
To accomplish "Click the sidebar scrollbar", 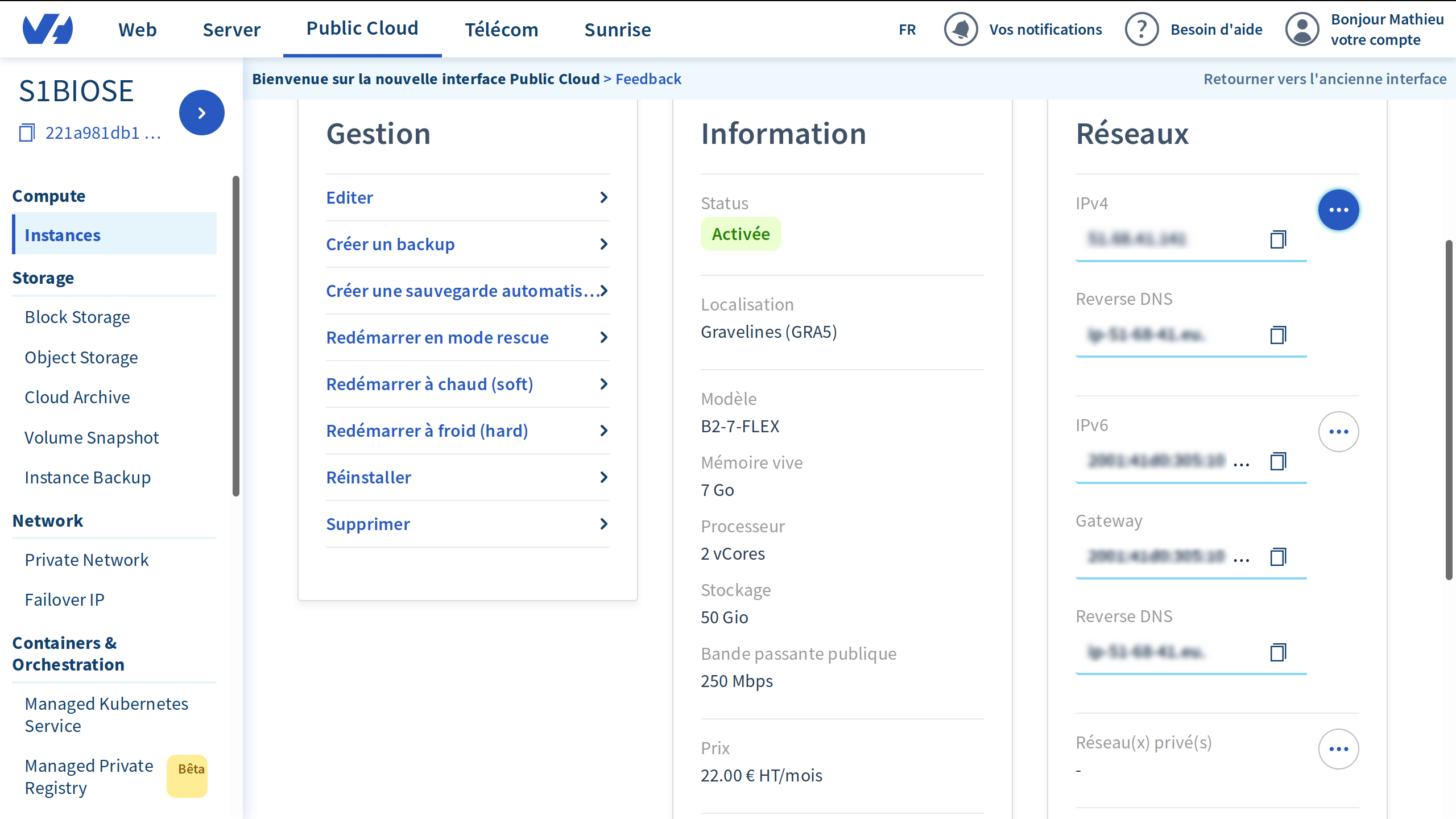I will 235,336.
